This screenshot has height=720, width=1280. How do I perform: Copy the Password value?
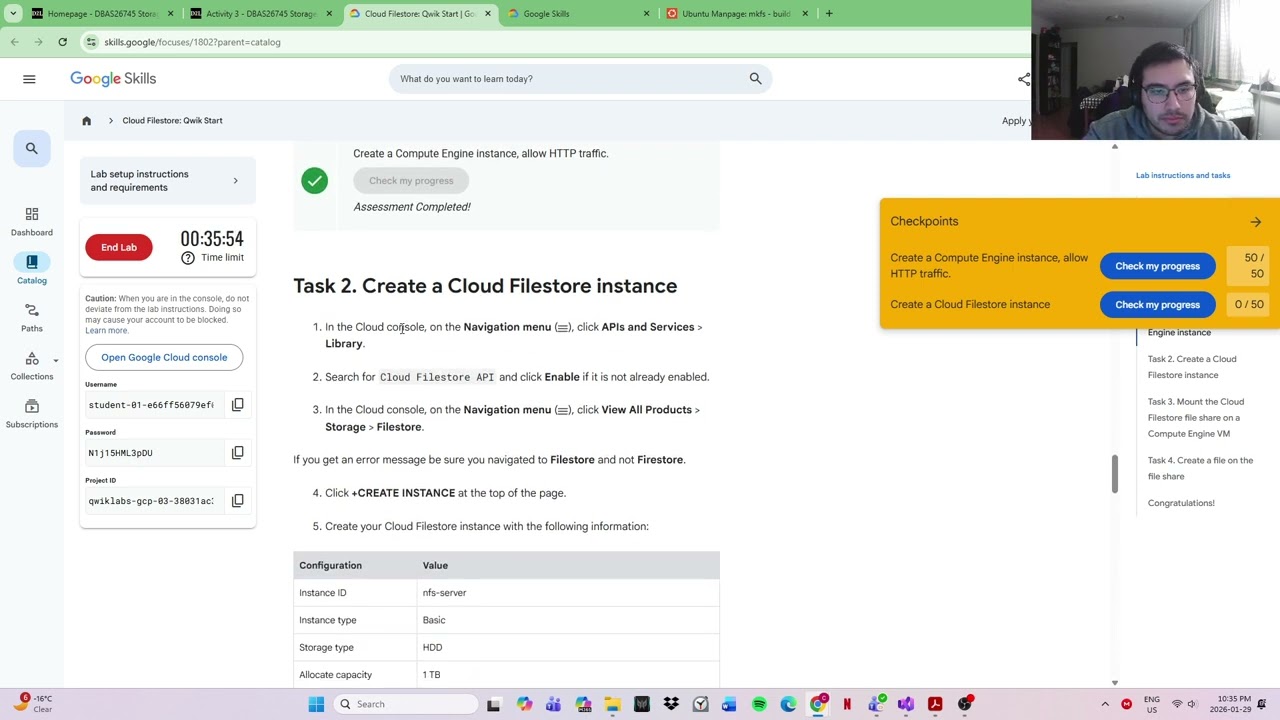click(238, 453)
